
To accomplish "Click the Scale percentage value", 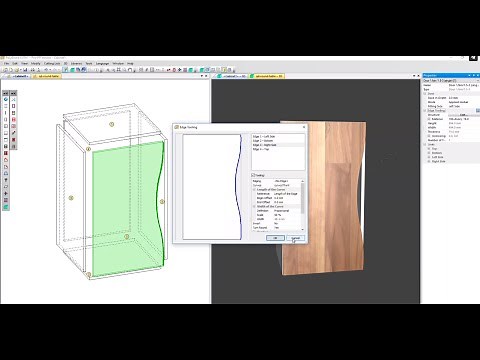I will coord(287,215).
